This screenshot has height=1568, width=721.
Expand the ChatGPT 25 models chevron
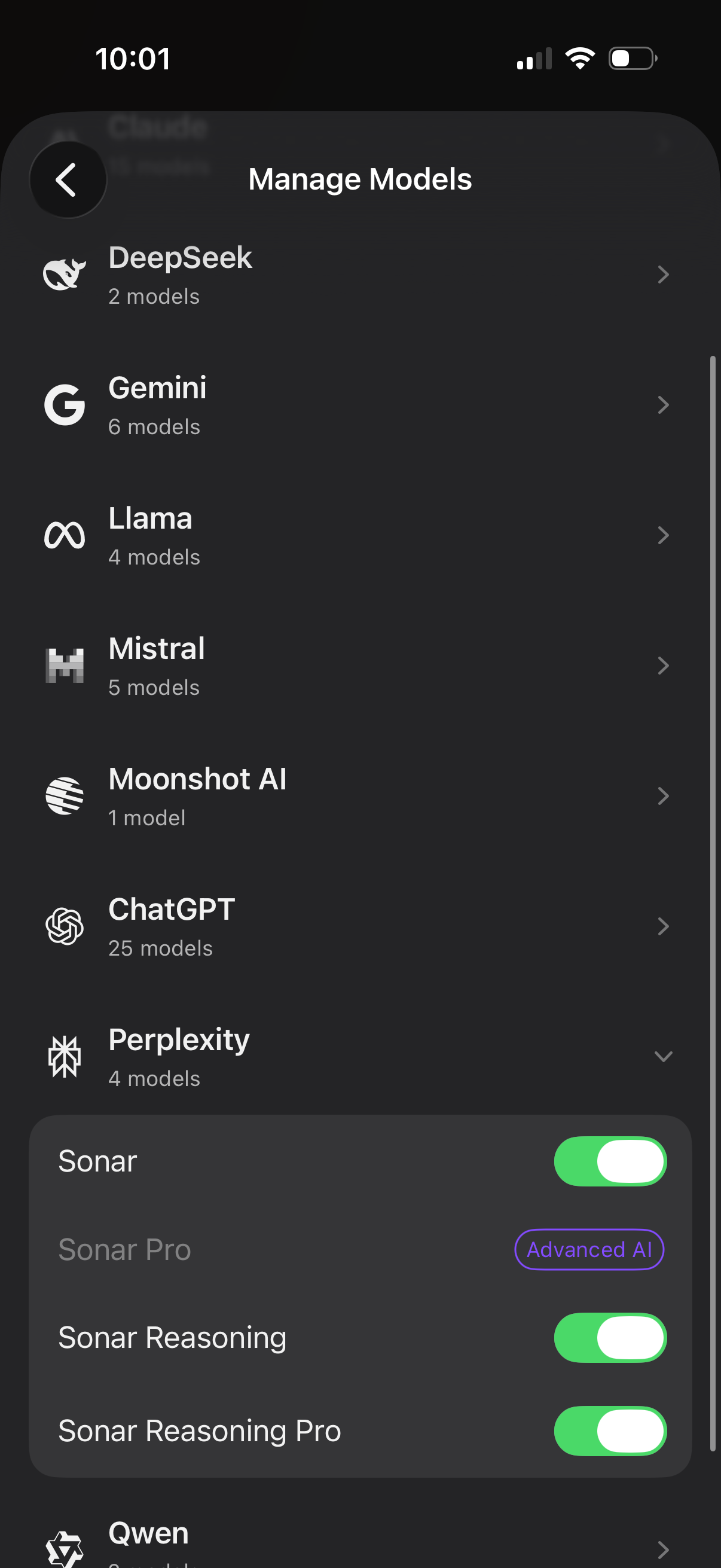(x=662, y=926)
